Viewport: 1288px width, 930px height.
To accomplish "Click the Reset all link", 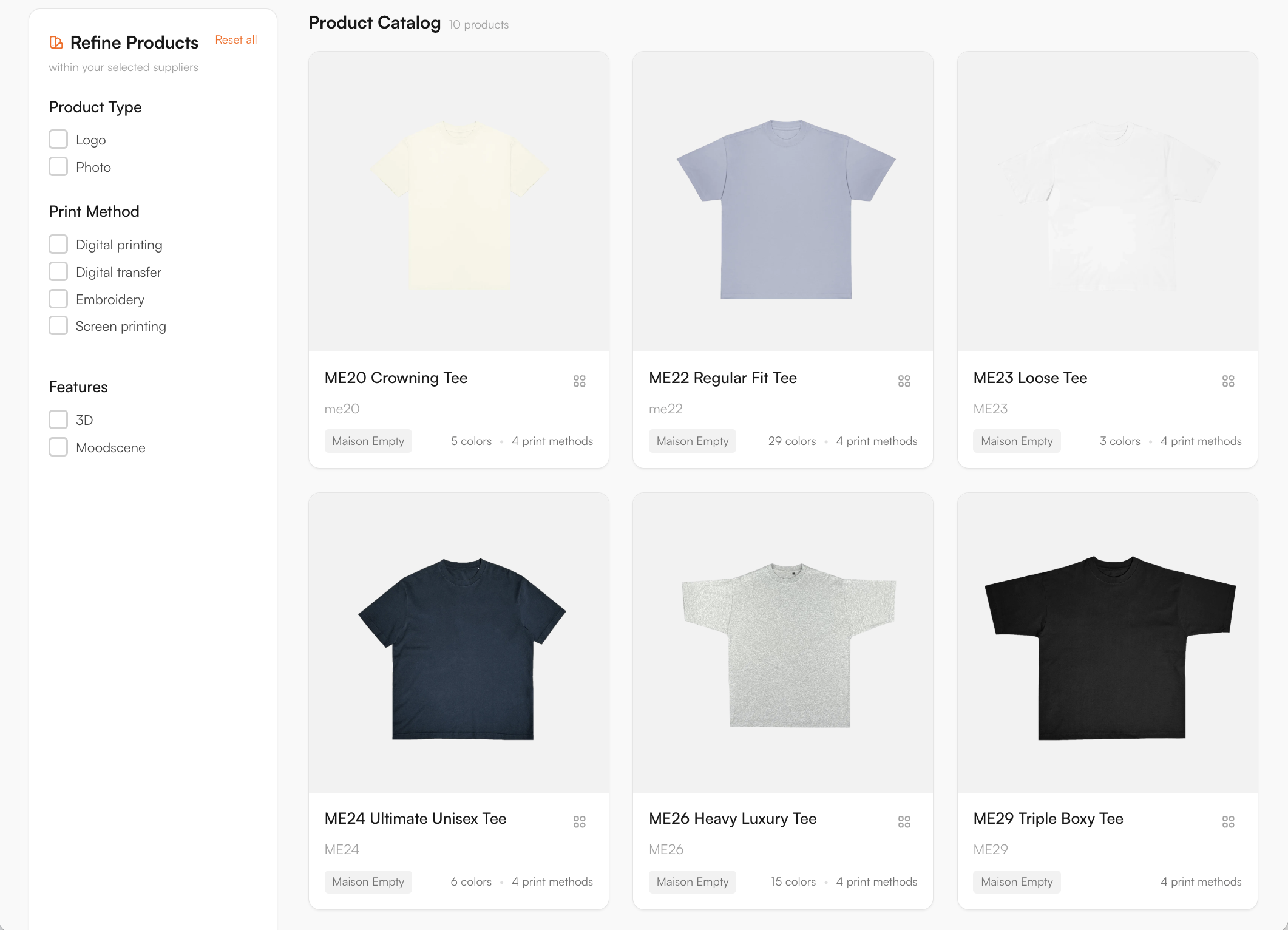I will click(x=236, y=40).
